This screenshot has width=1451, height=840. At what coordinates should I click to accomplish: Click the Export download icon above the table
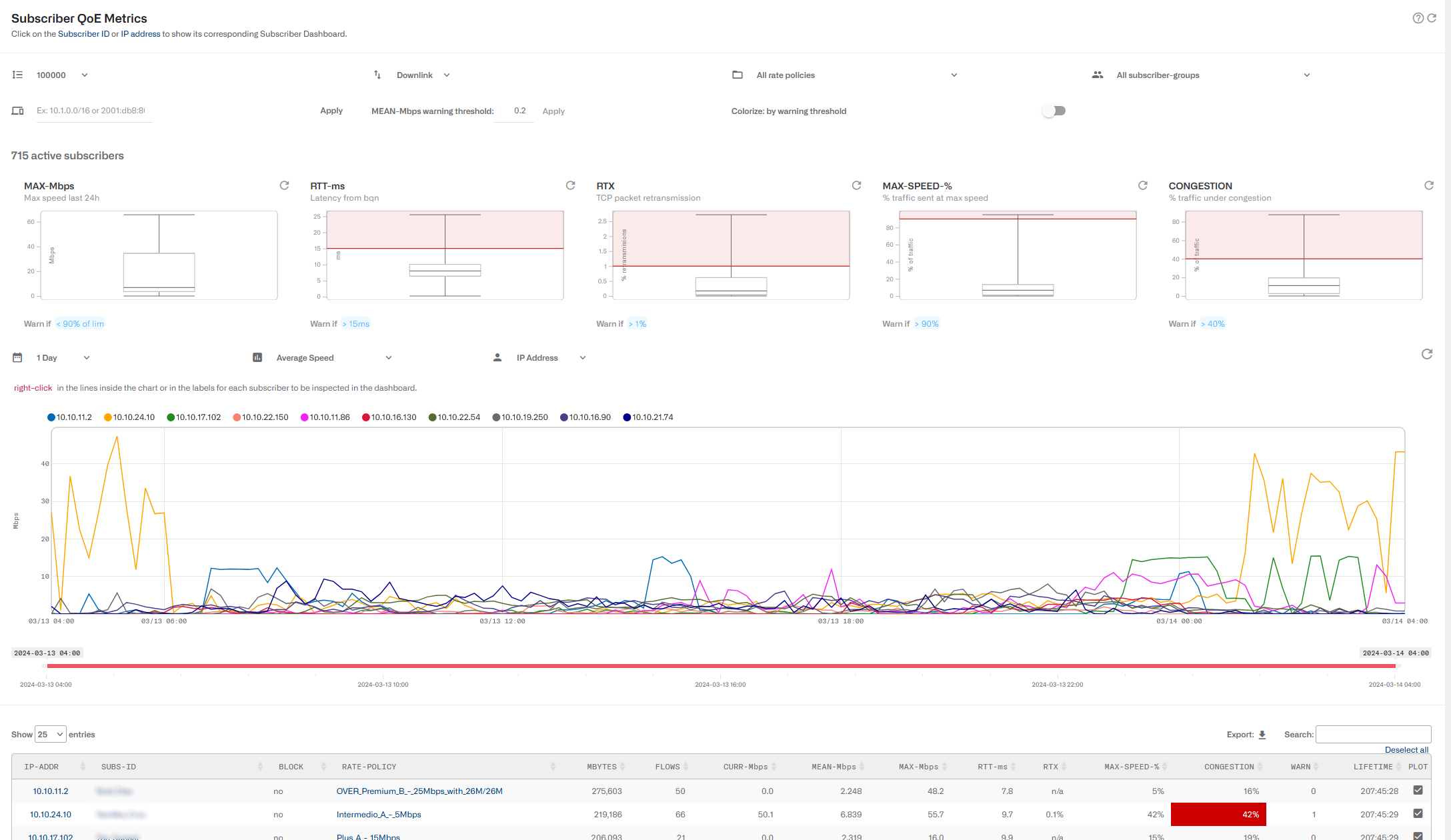(1263, 734)
